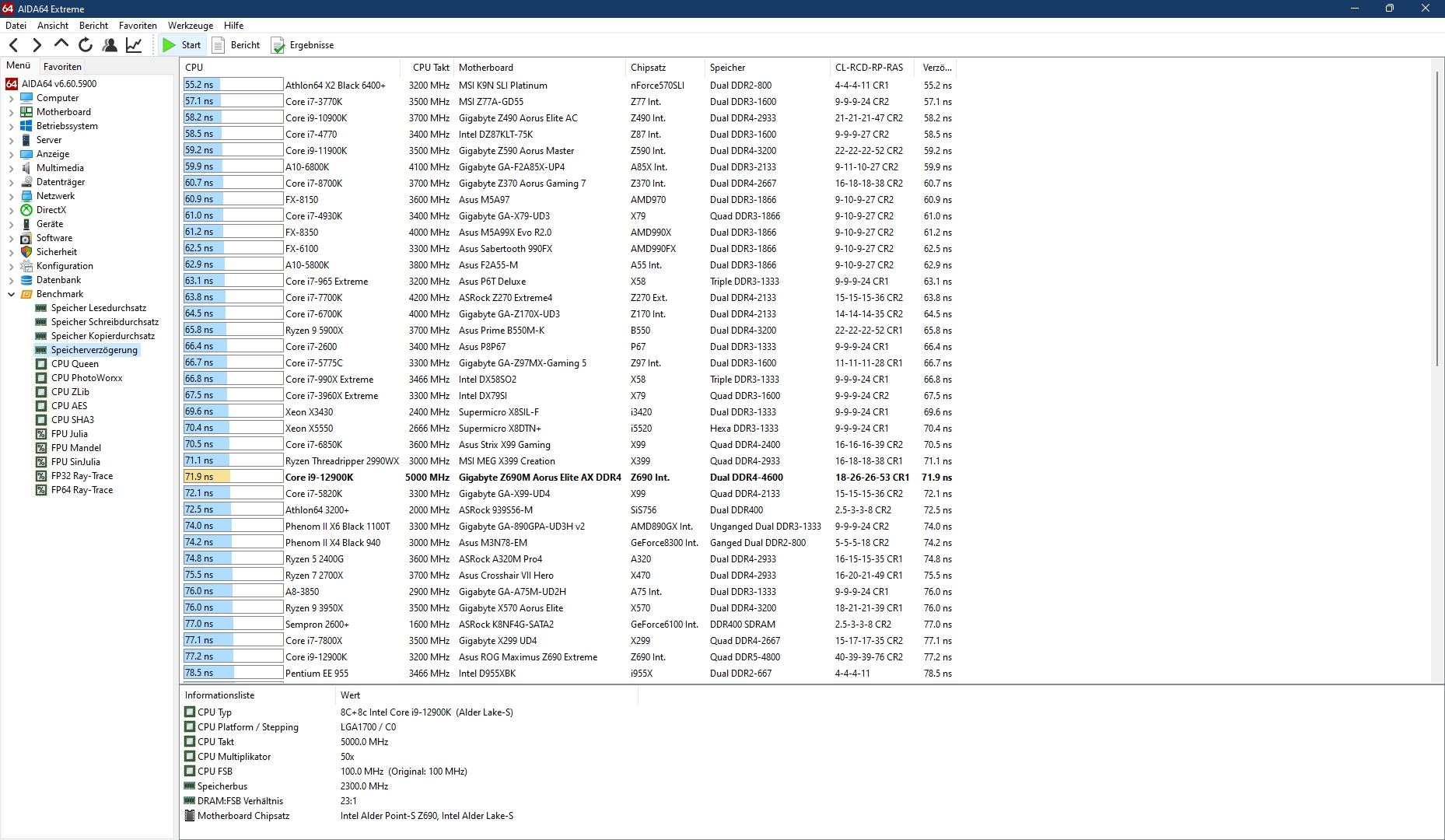The height and width of the screenshot is (840, 1445).
Task: Open the Datei menu
Action: coord(16,26)
